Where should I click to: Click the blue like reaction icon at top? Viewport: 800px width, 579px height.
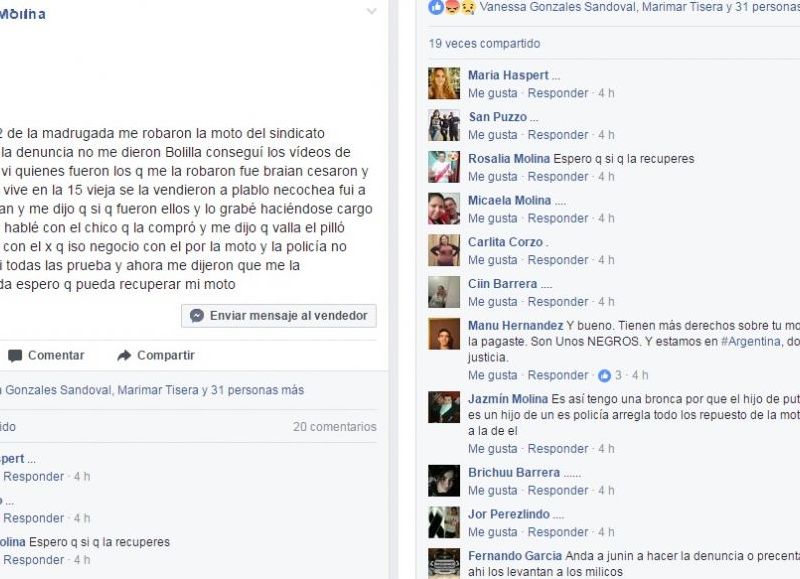pos(436,7)
